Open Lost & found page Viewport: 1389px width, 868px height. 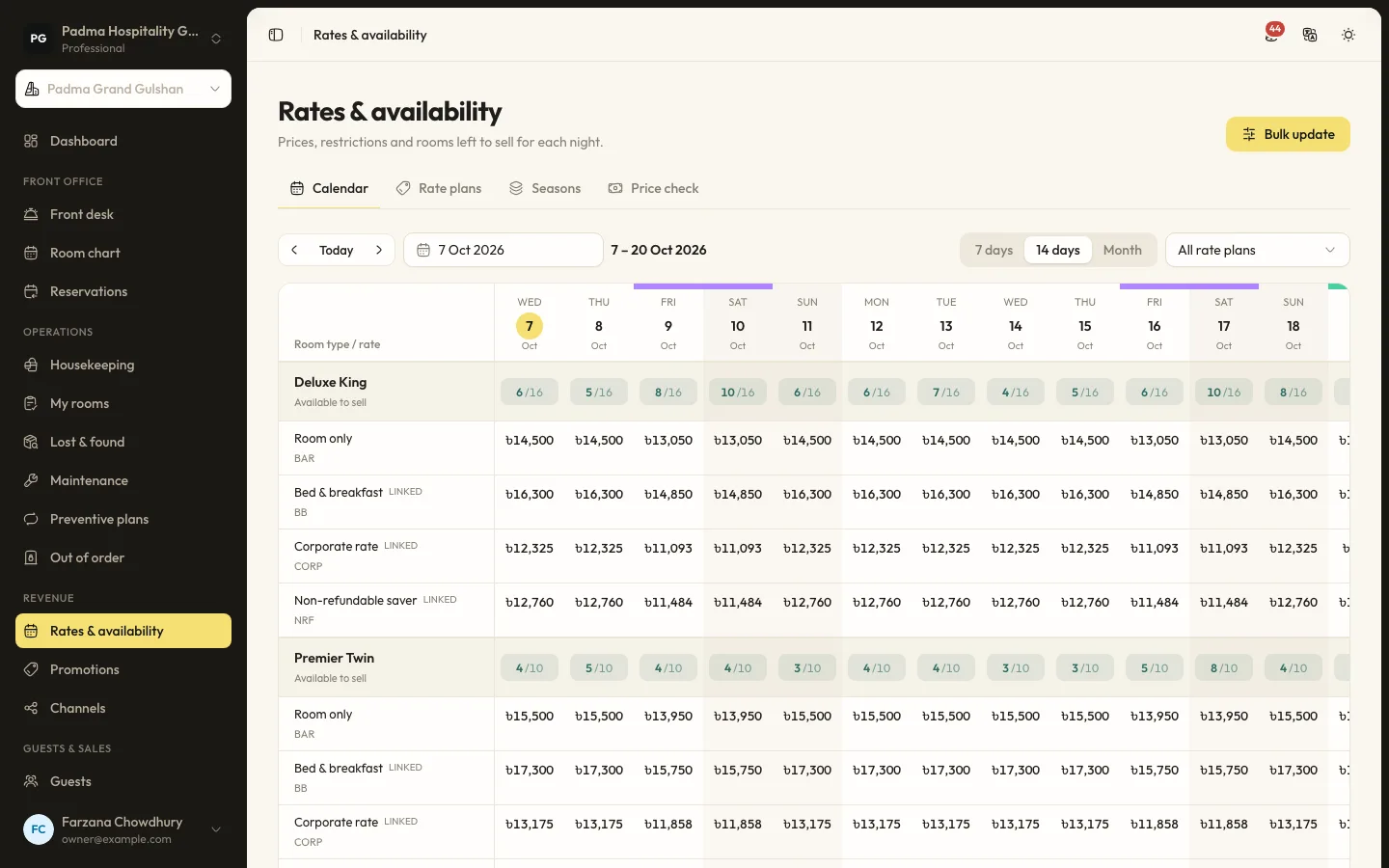[x=123, y=442]
